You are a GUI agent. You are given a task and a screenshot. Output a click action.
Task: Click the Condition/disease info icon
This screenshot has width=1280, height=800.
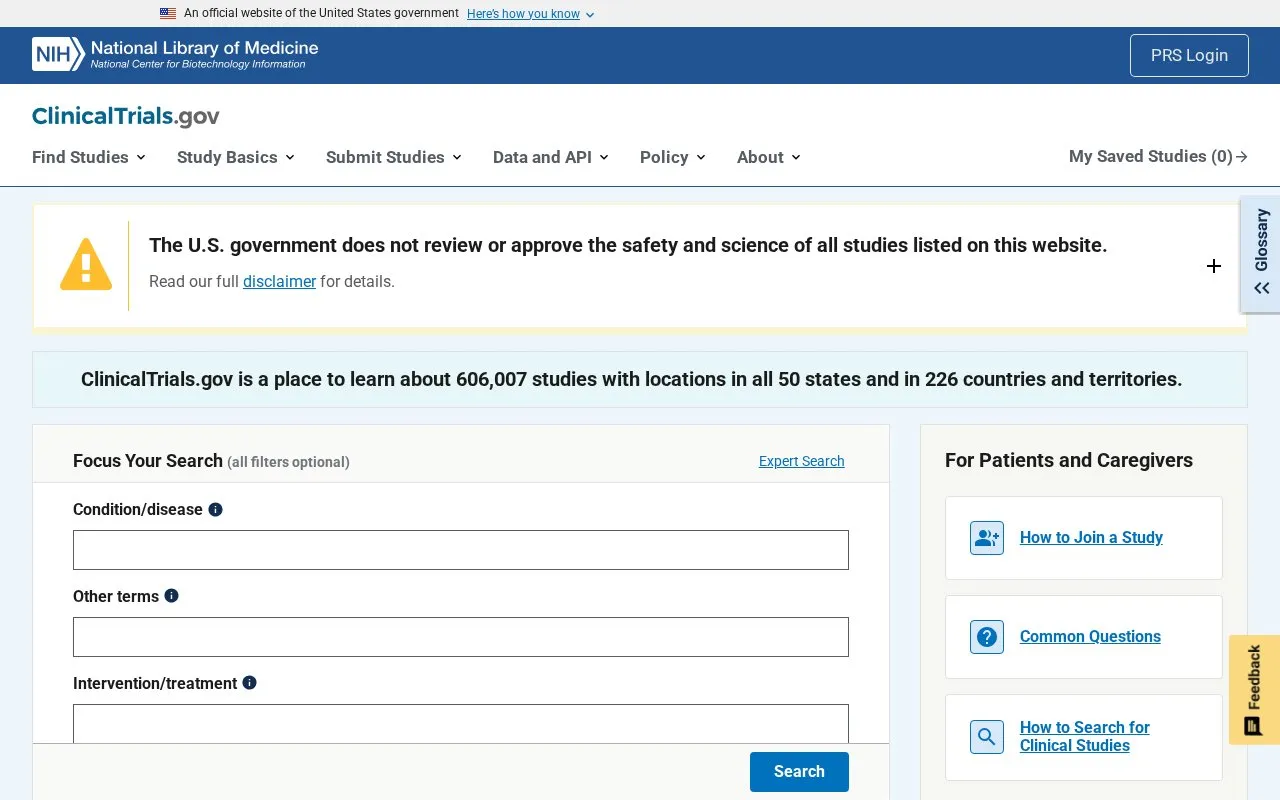[215, 509]
